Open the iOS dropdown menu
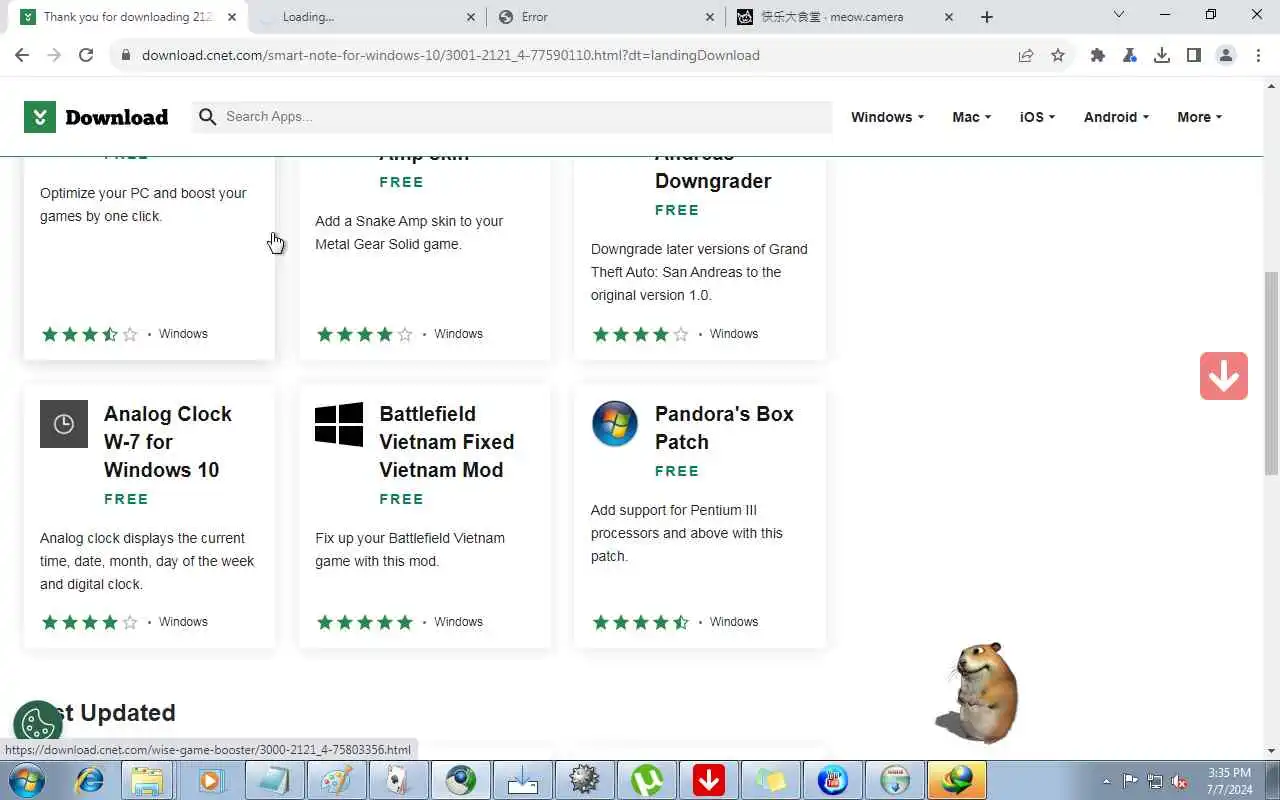 click(1037, 117)
